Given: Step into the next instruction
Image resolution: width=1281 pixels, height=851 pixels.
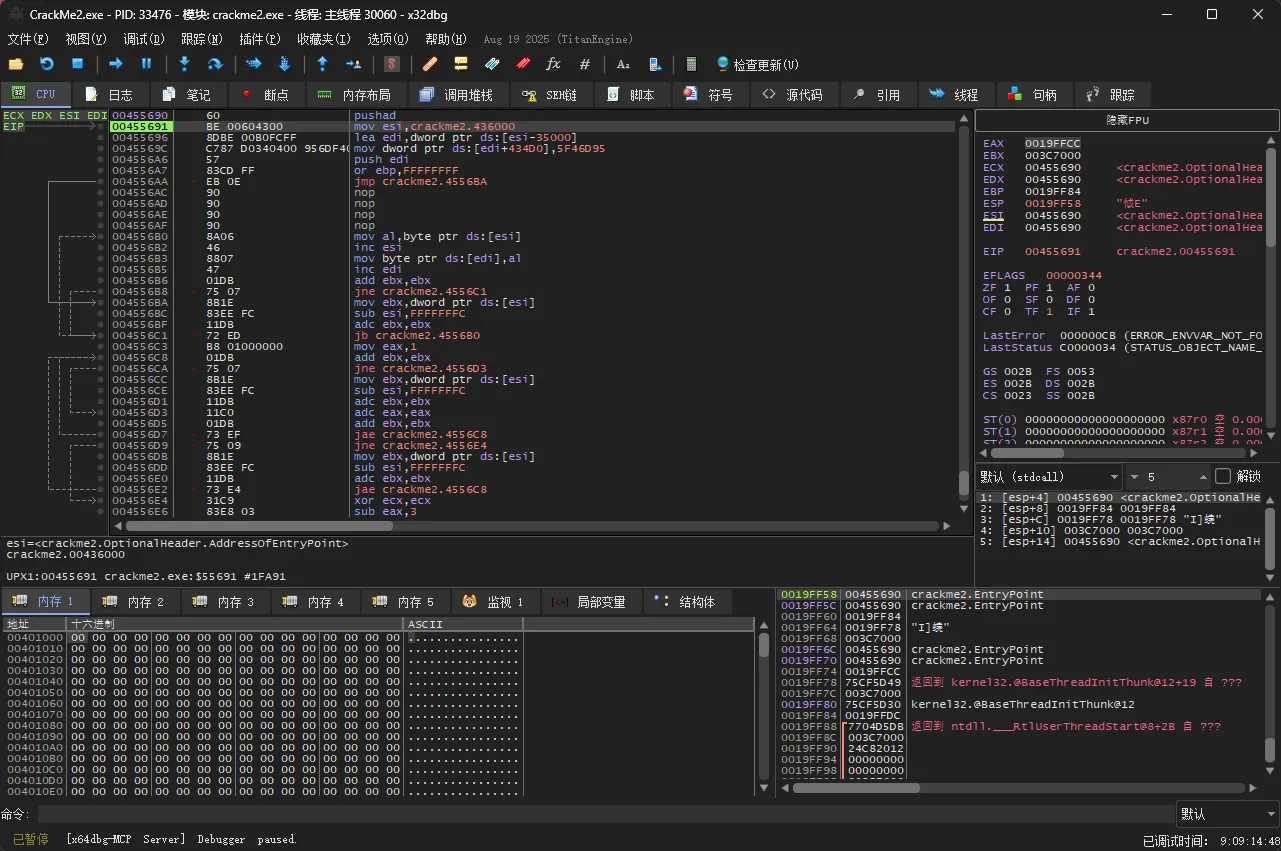Looking at the screenshot, I should coord(184,64).
